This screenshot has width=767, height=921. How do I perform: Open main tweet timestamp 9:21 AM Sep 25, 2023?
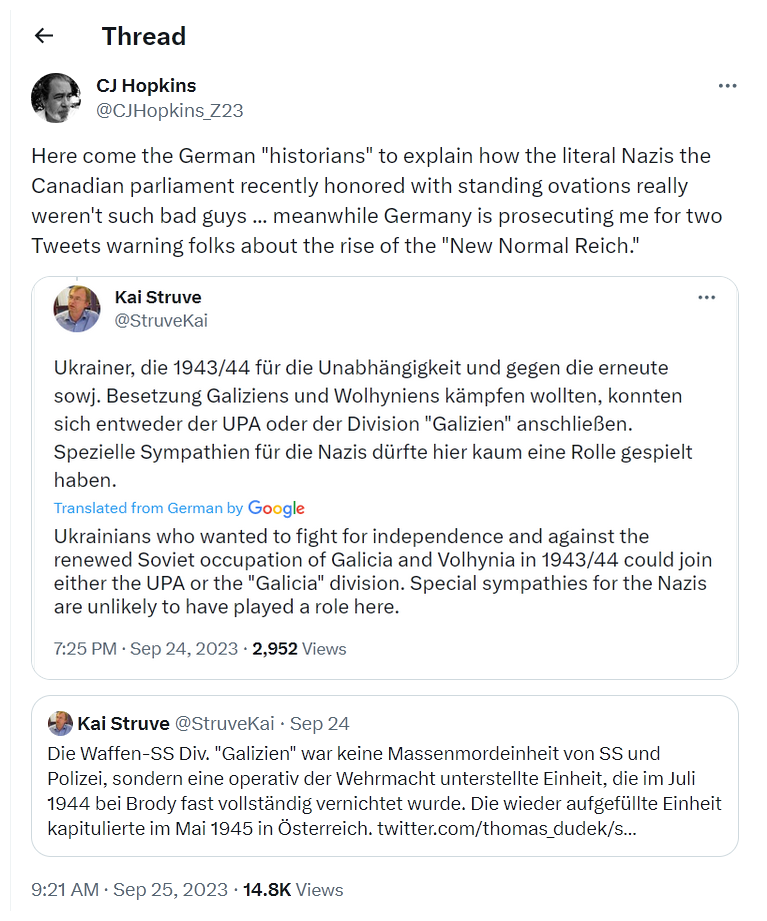pyautogui.click(x=129, y=889)
